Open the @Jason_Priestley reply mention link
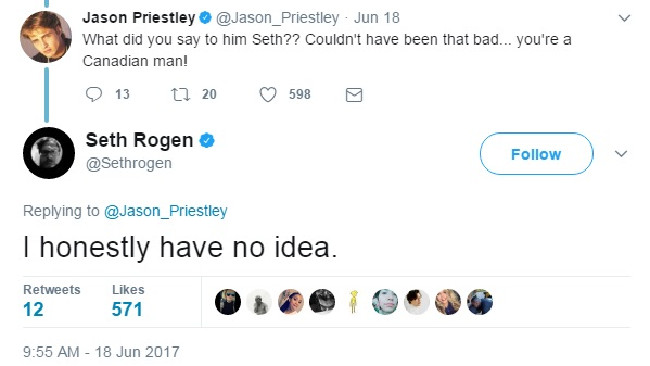The width and height of the screenshot is (650, 366). [x=166, y=211]
